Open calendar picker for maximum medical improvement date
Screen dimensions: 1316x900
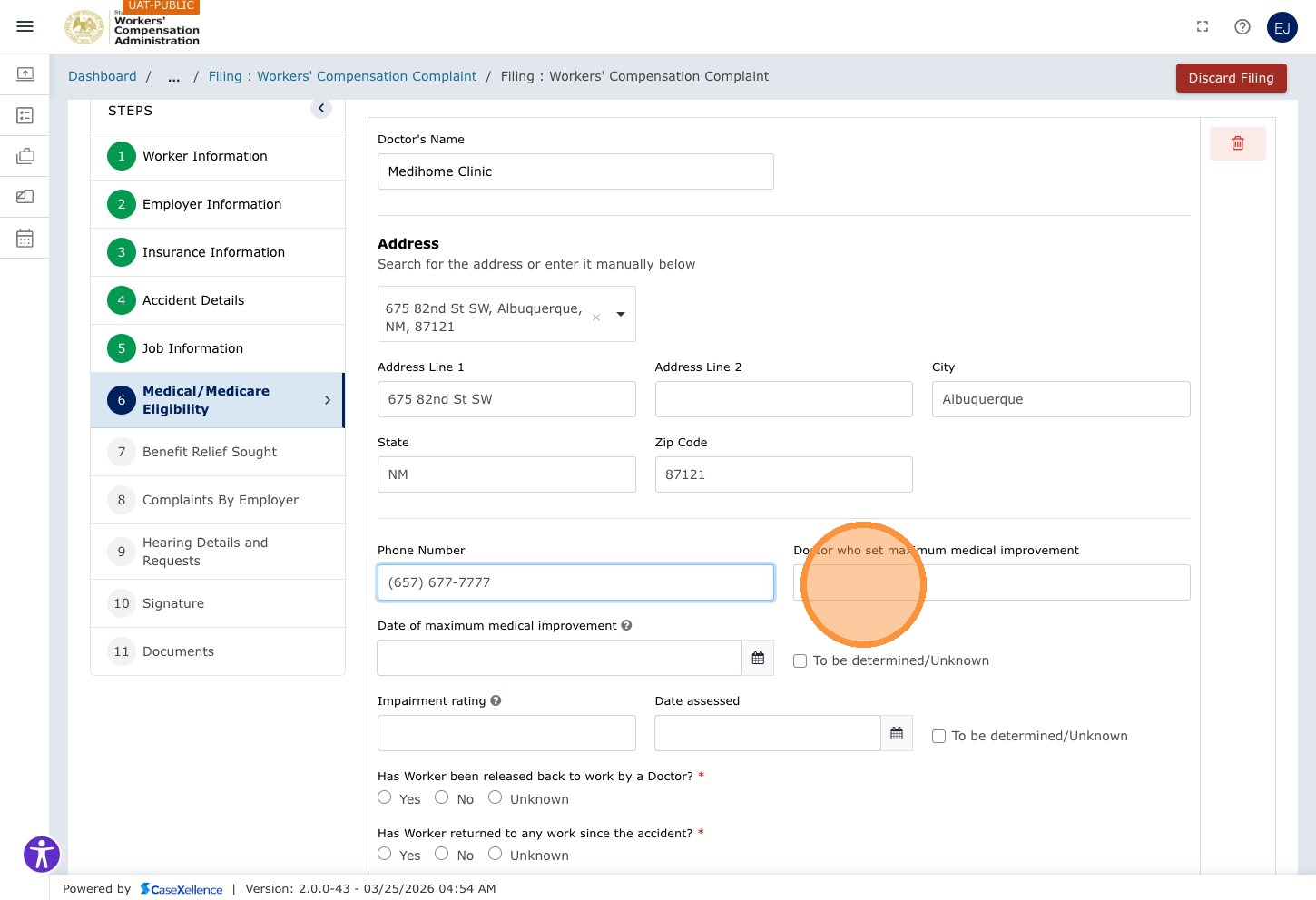click(758, 658)
